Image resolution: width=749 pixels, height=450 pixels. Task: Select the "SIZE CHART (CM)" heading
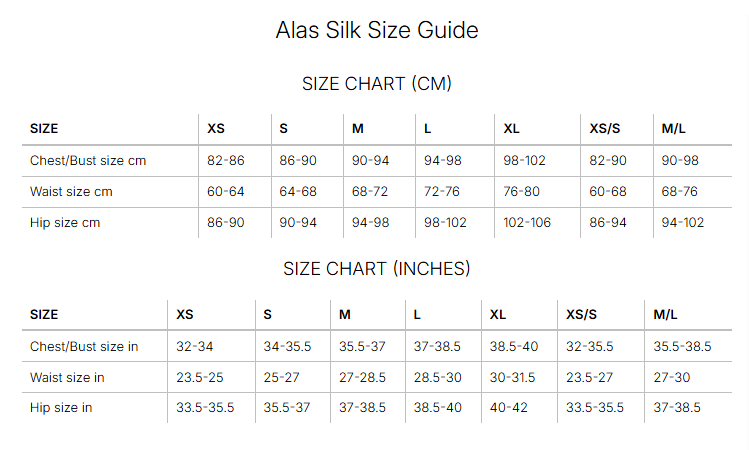(x=376, y=84)
